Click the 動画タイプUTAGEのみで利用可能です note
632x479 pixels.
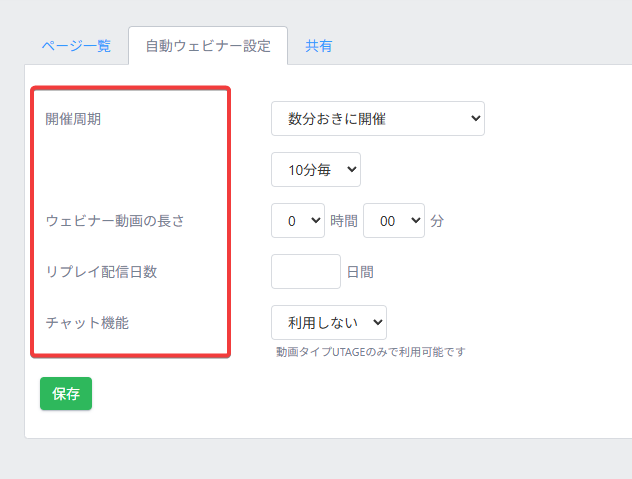click(x=370, y=352)
